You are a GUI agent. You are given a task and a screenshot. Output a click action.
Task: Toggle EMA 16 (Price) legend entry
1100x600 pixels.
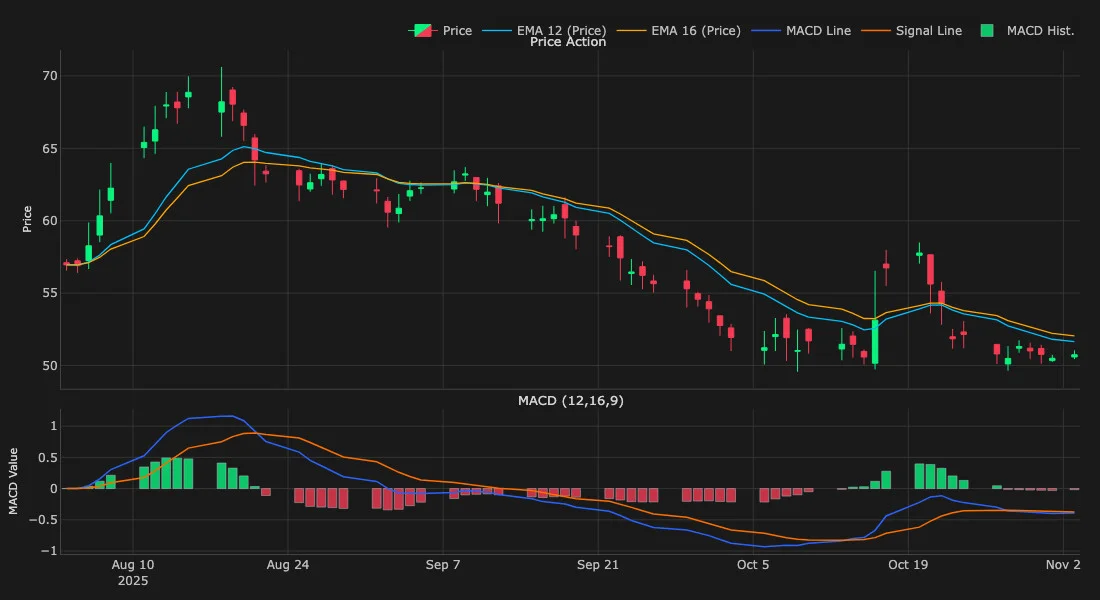point(678,30)
